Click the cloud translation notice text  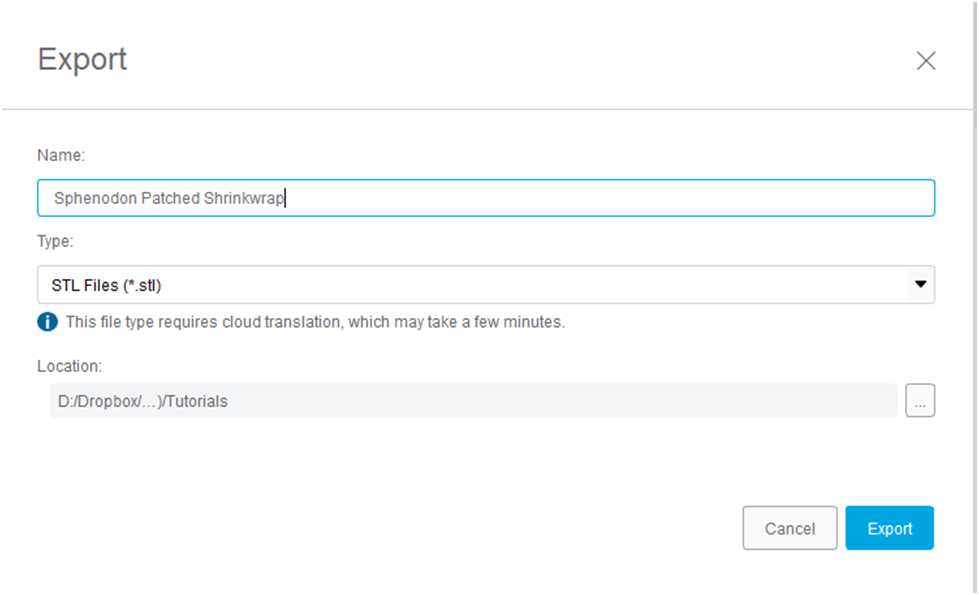coord(315,322)
